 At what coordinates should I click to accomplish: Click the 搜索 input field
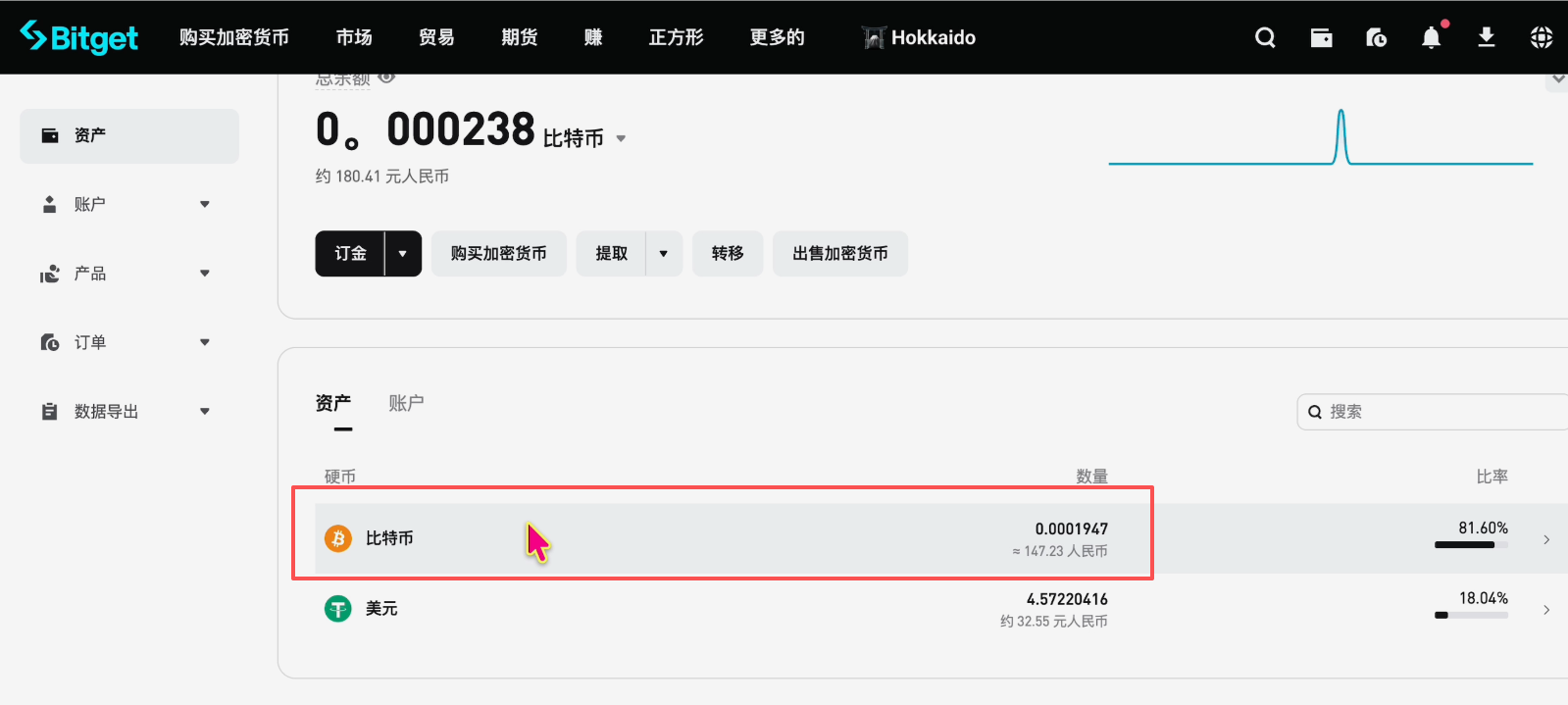tap(1437, 412)
